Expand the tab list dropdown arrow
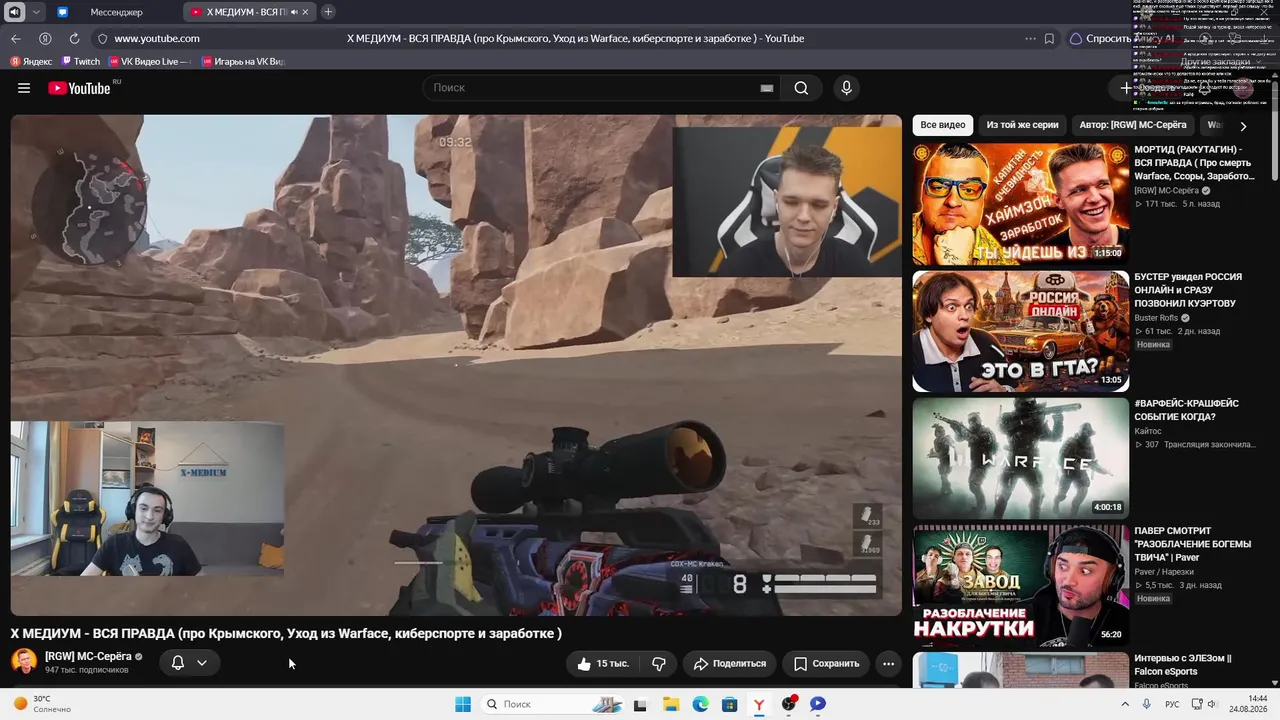Image resolution: width=1280 pixels, height=720 pixels. click(36, 12)
